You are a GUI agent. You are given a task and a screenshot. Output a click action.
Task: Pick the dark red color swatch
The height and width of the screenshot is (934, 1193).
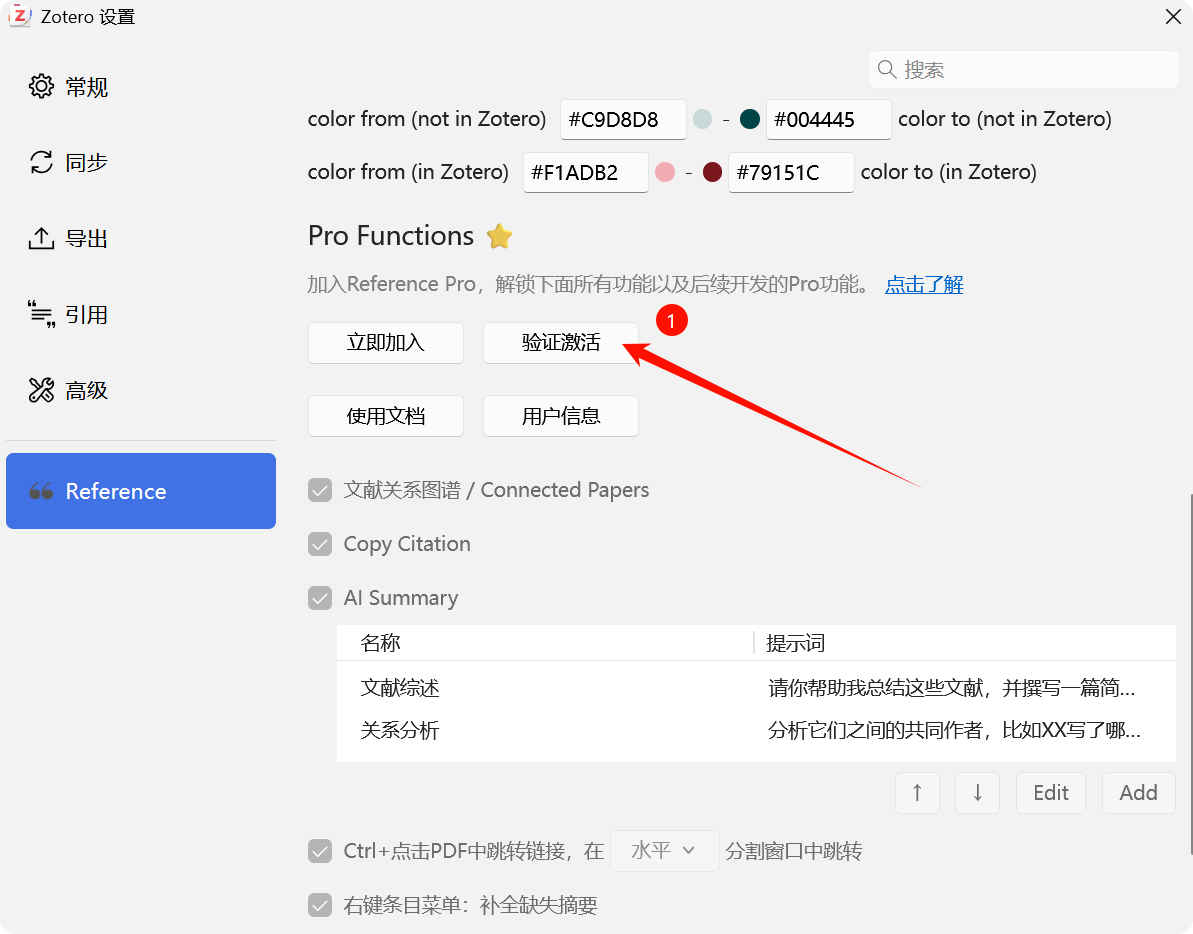click(712, 173)
